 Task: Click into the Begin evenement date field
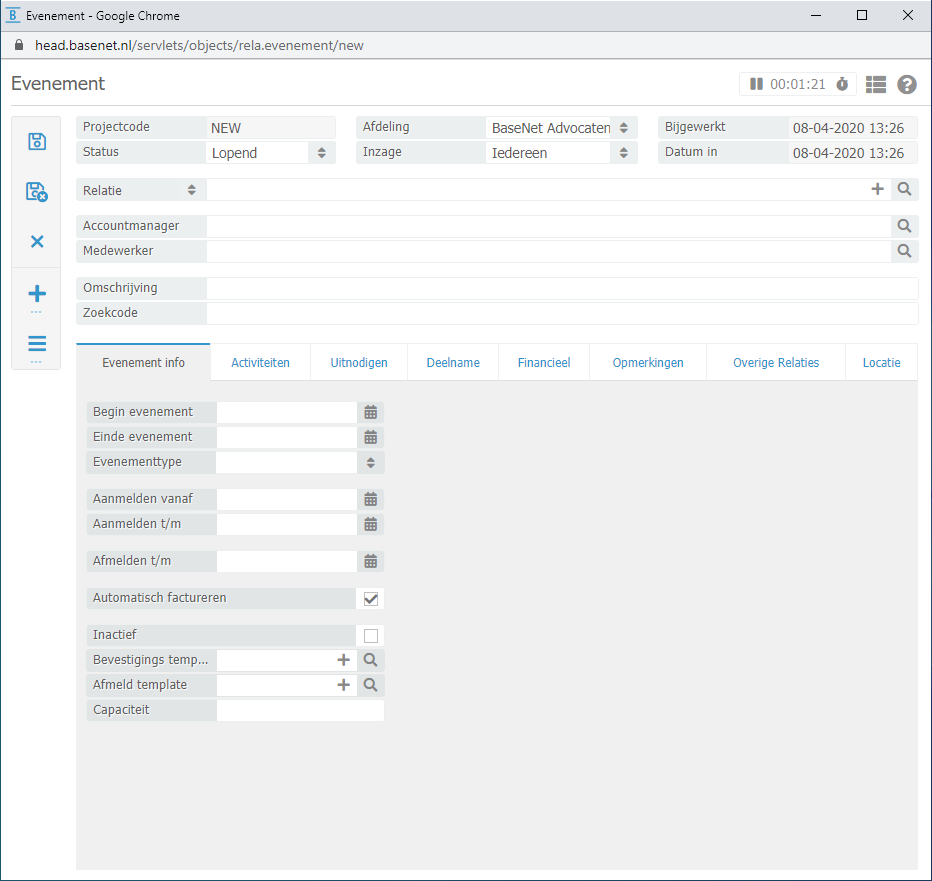click(x=287, y=413)
